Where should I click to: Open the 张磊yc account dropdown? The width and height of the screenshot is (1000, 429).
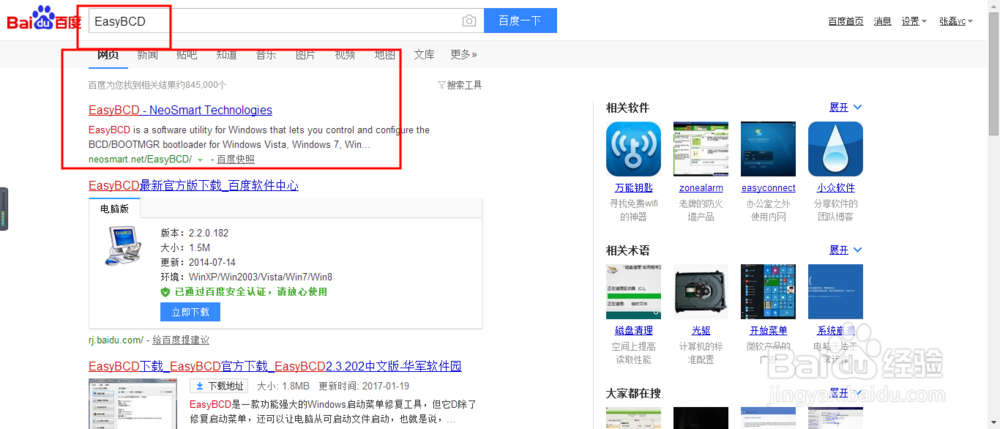956,21
